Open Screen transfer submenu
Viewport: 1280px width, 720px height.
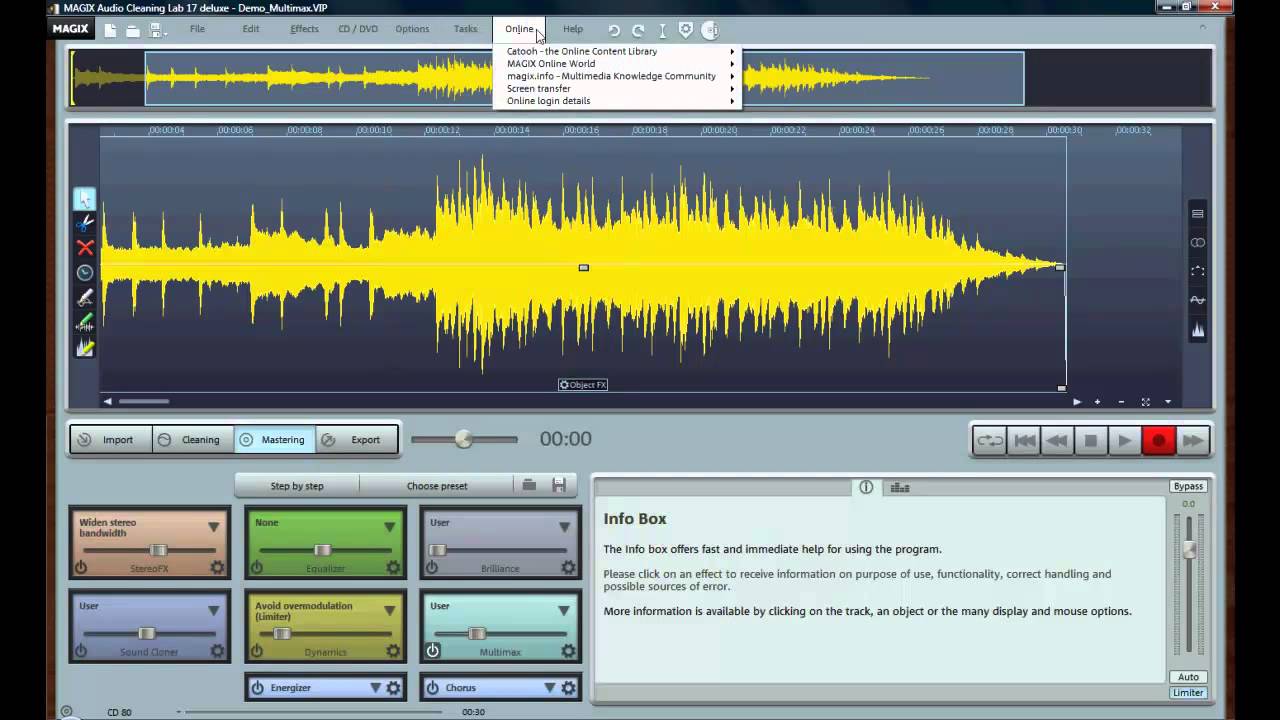[x=617, y=88]
